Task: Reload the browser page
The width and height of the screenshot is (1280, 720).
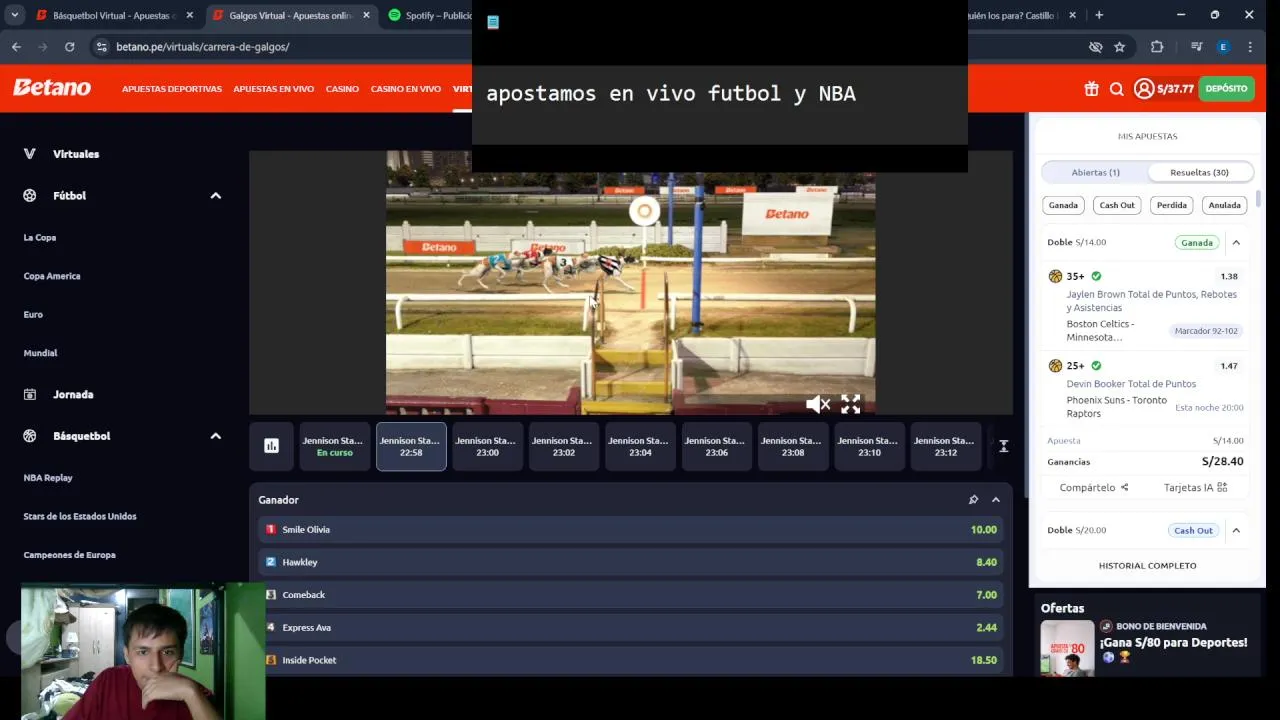Action: [69, 47]
